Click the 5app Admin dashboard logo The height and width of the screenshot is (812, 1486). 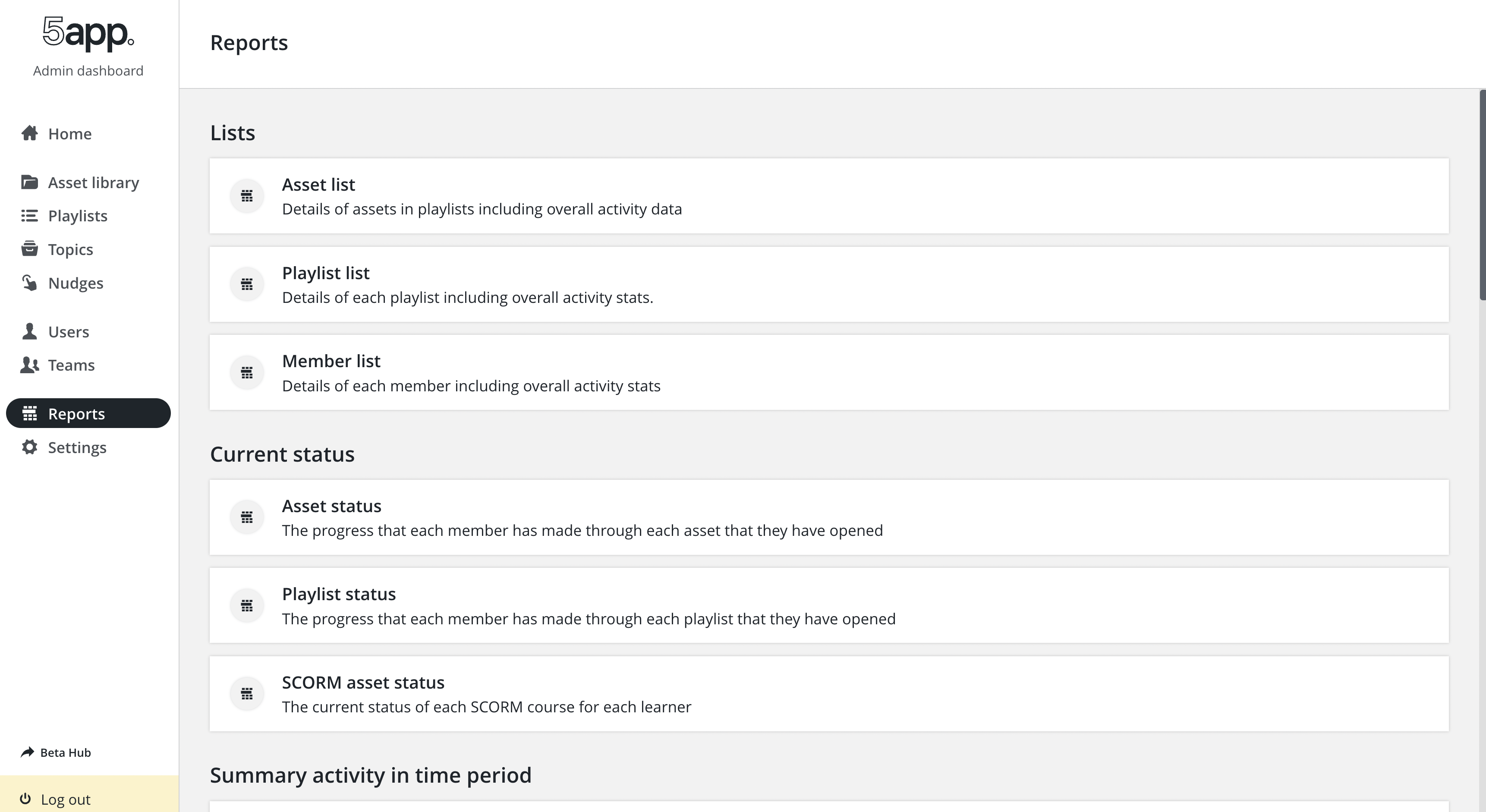[x=88, y=45]
